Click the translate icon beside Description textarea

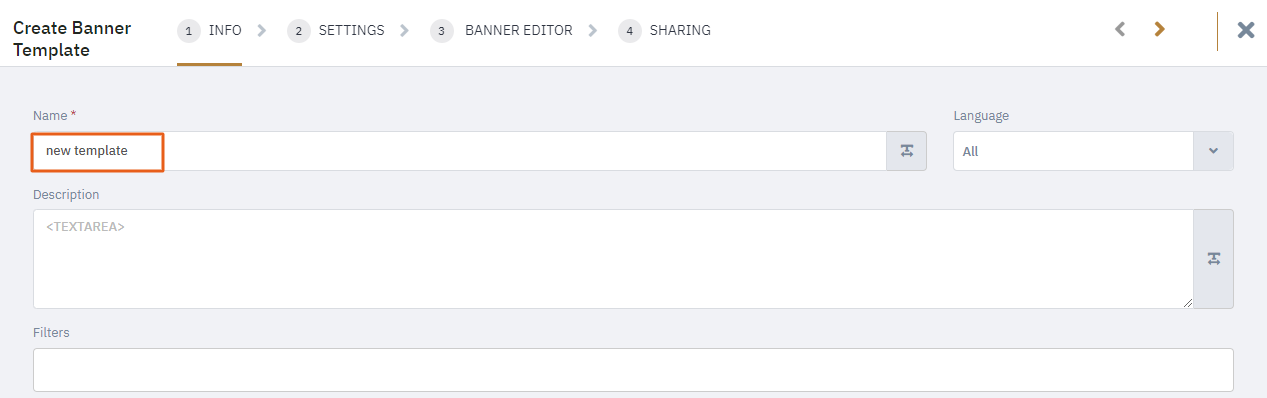(x=1213, y=259)
